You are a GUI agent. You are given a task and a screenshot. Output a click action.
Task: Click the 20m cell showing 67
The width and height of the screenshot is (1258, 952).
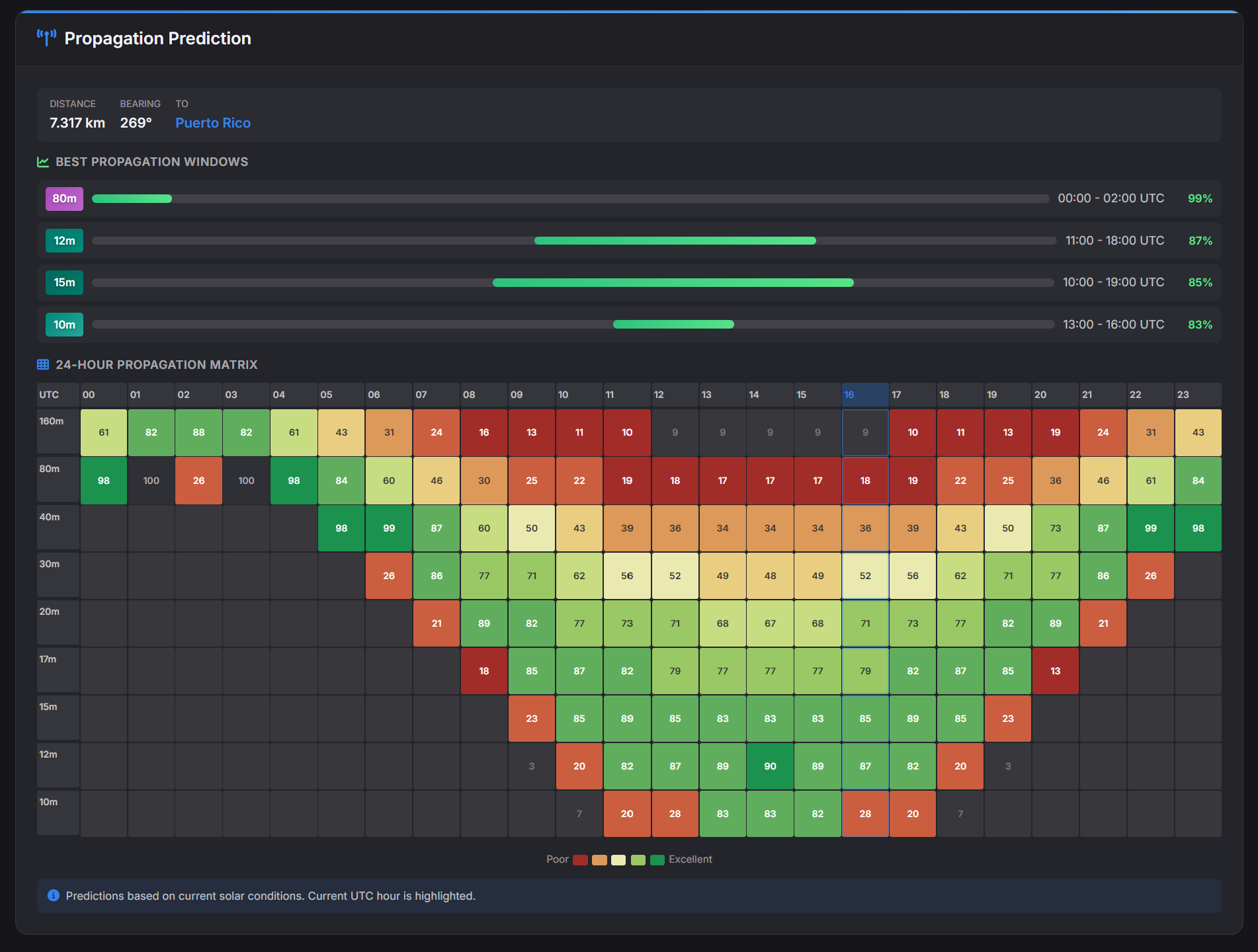[770, 623]
